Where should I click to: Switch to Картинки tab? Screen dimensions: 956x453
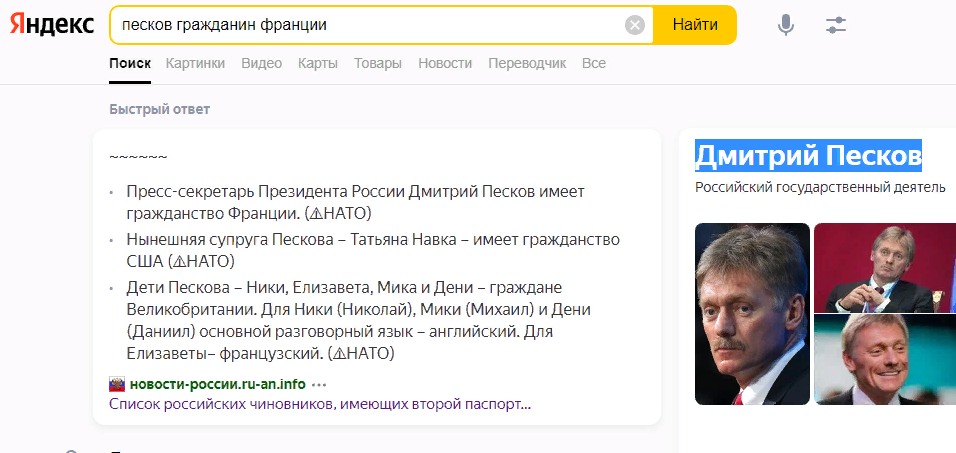(195, 63)
